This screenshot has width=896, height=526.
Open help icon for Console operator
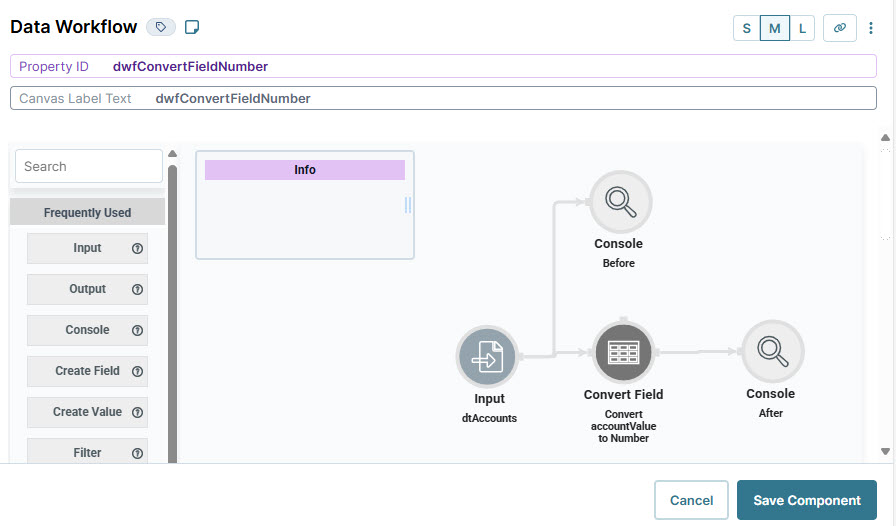tap(137, 330)
